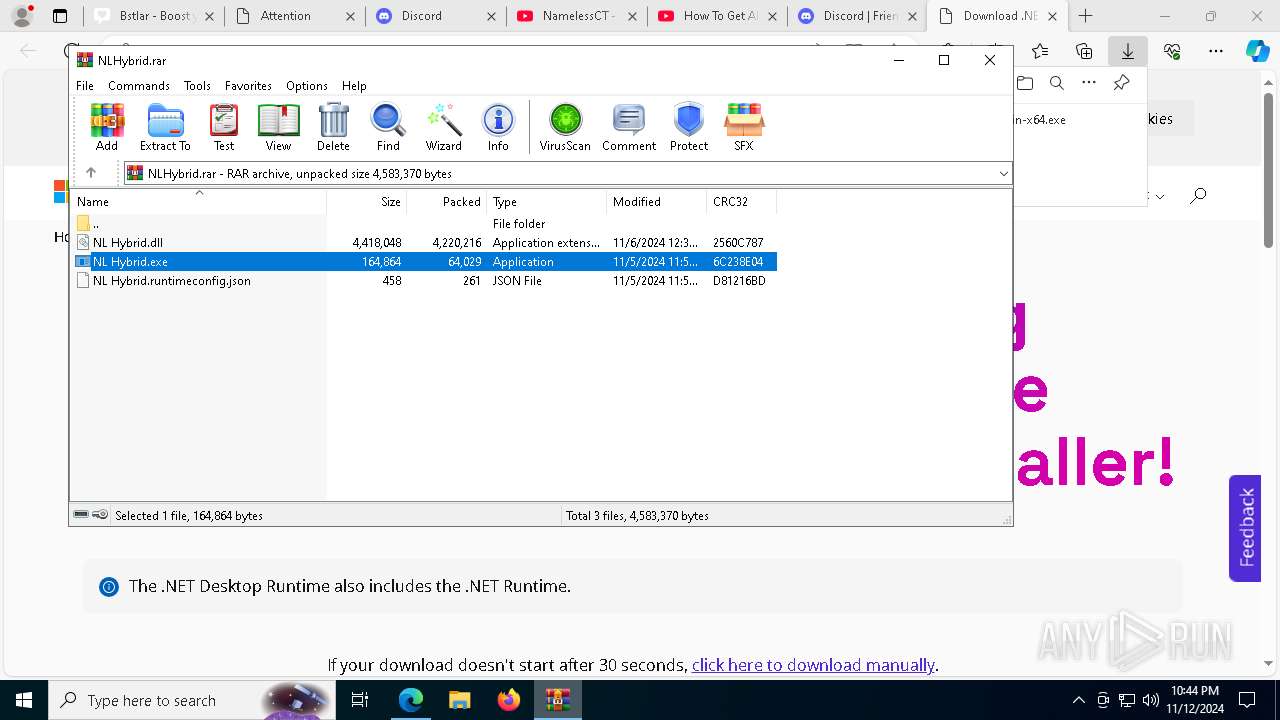Open browser Collections icon
The height and width of the screenshot is (720, 1280).
pyautogui.click(x=1084, y=51)
